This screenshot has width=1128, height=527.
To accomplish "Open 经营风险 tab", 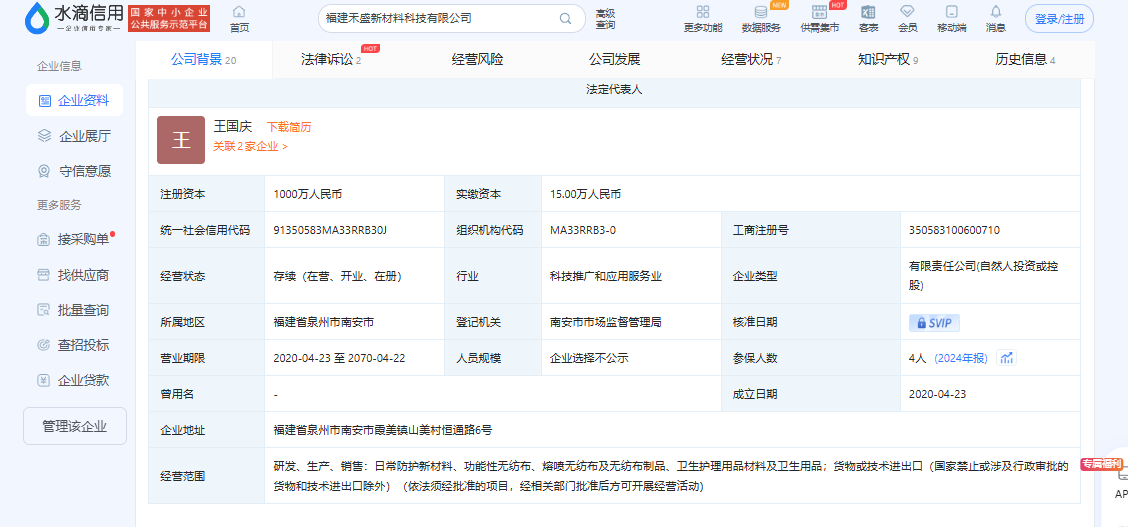I will click(x=477, y=60).
